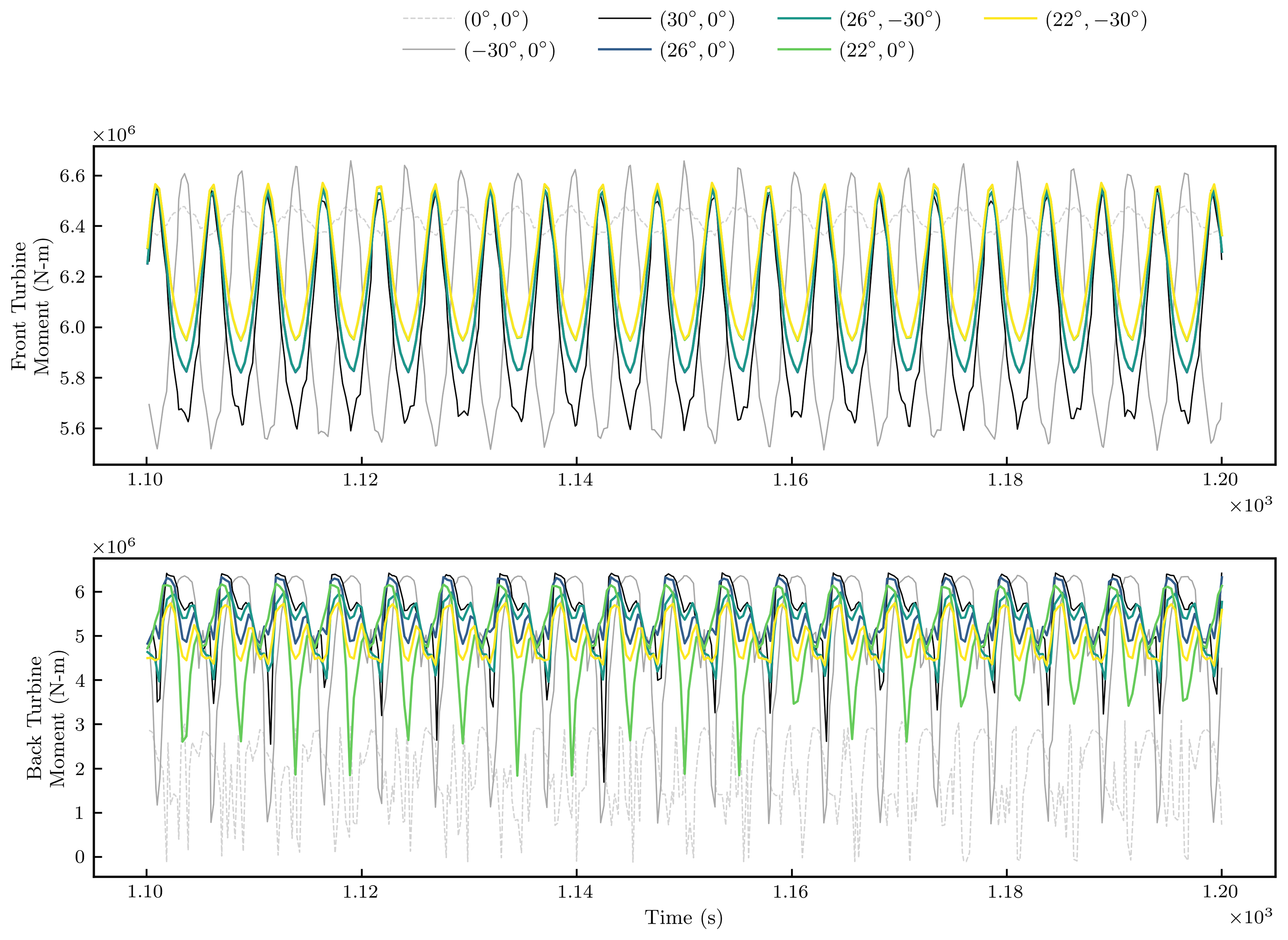Screen dimensions: 1288x940
Task: Click the teal legend line swatch
Action: (804, 19)
